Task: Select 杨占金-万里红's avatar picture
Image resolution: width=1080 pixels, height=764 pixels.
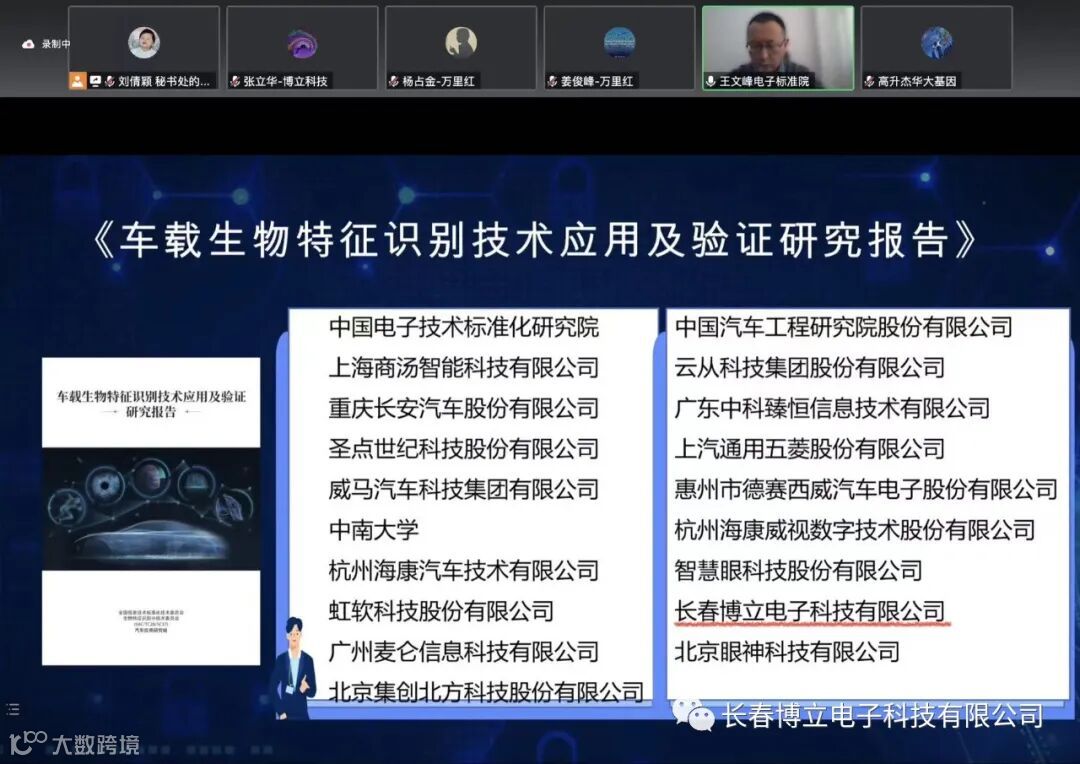Action: click(x=461, y=43)
